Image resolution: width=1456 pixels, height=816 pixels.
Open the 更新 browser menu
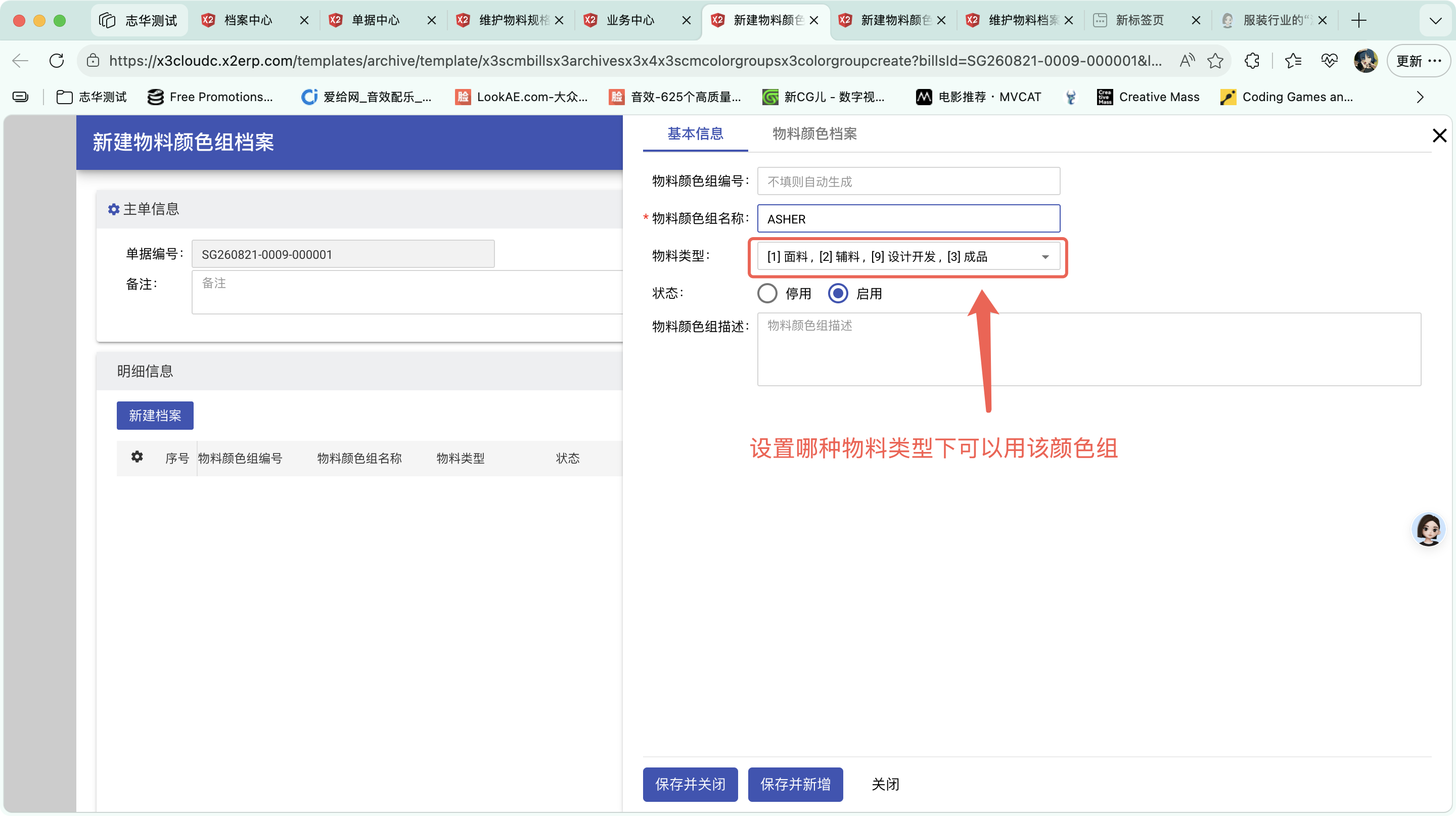[1419, 61]
